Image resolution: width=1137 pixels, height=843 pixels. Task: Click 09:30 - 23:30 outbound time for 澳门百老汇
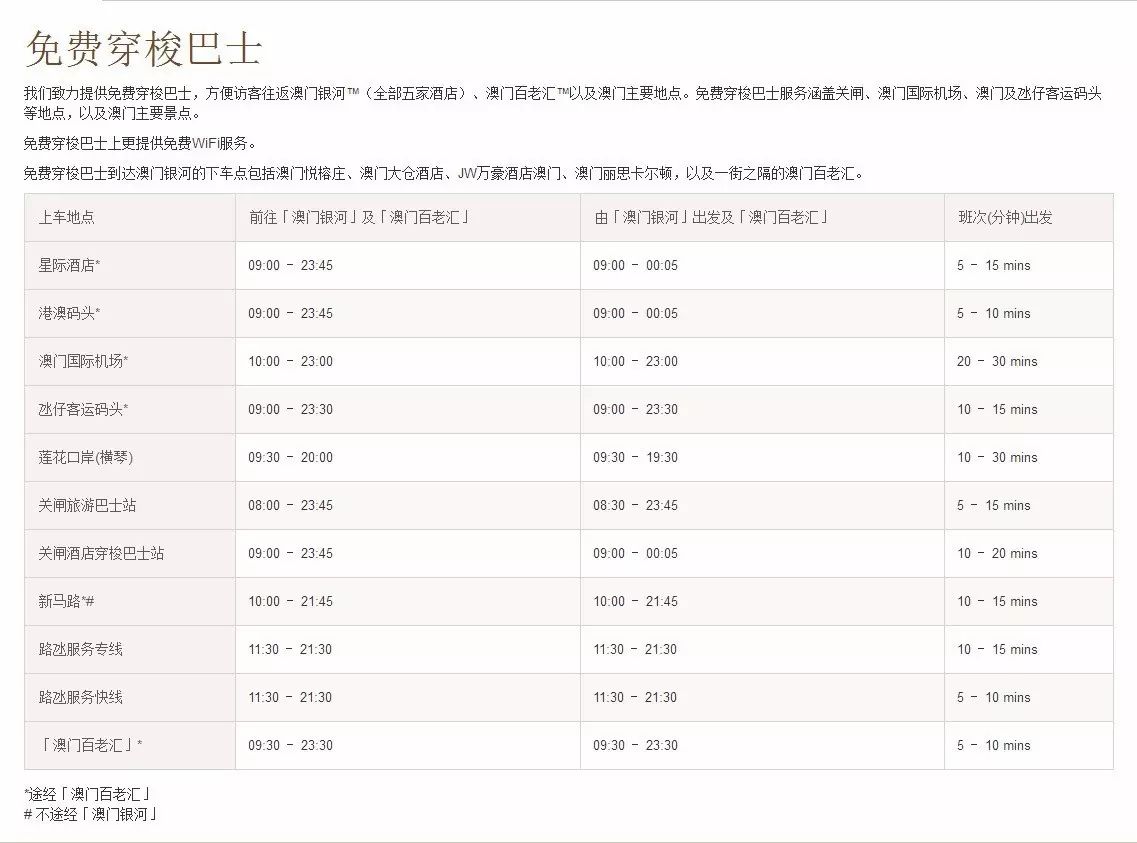tap(635, 745)
